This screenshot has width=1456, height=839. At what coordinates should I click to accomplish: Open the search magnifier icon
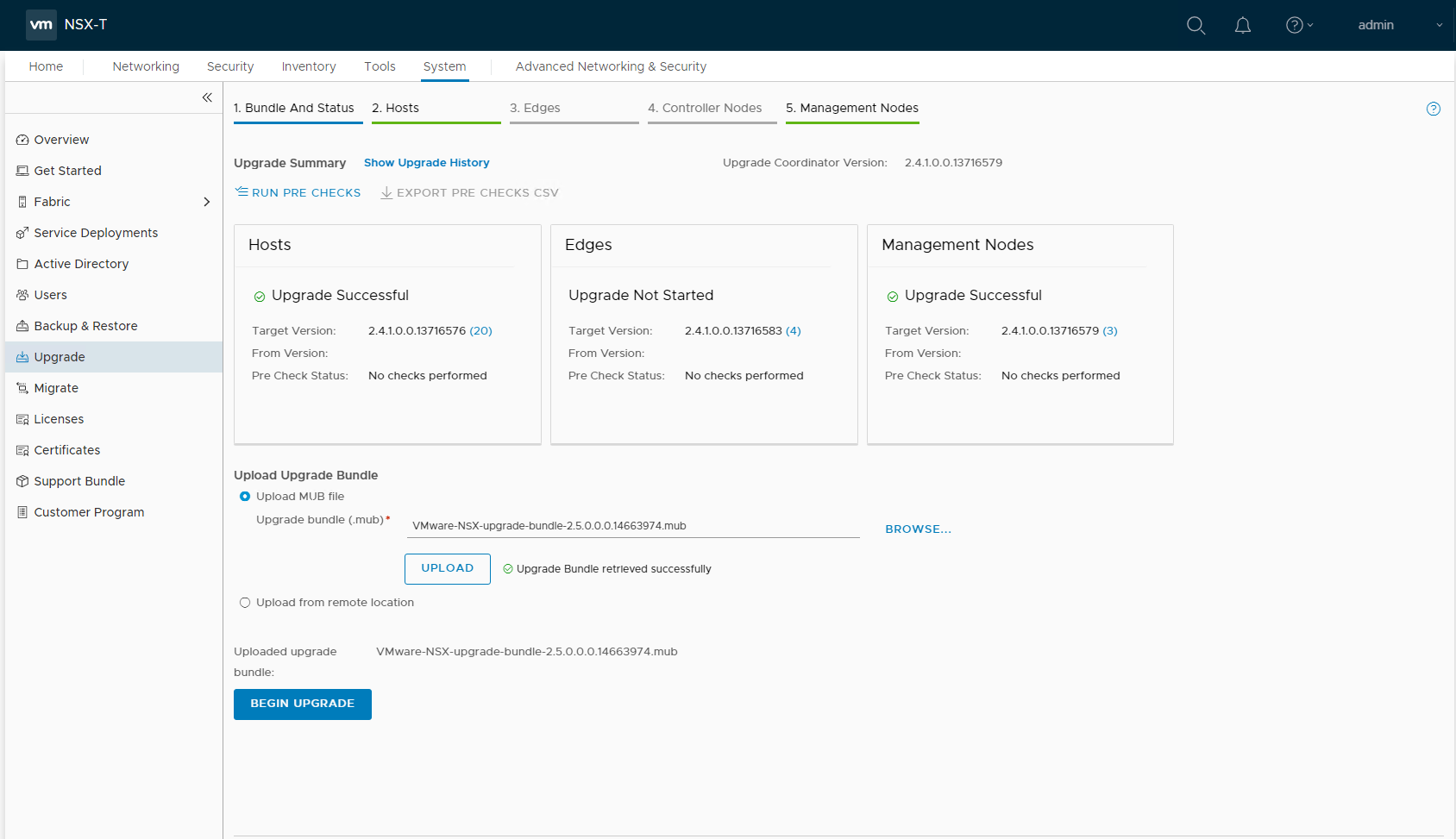click(1196, 25)
